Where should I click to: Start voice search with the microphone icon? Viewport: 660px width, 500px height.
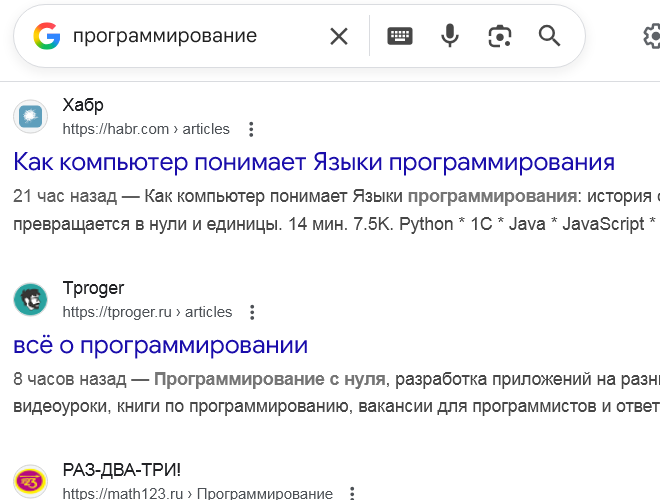450,36
